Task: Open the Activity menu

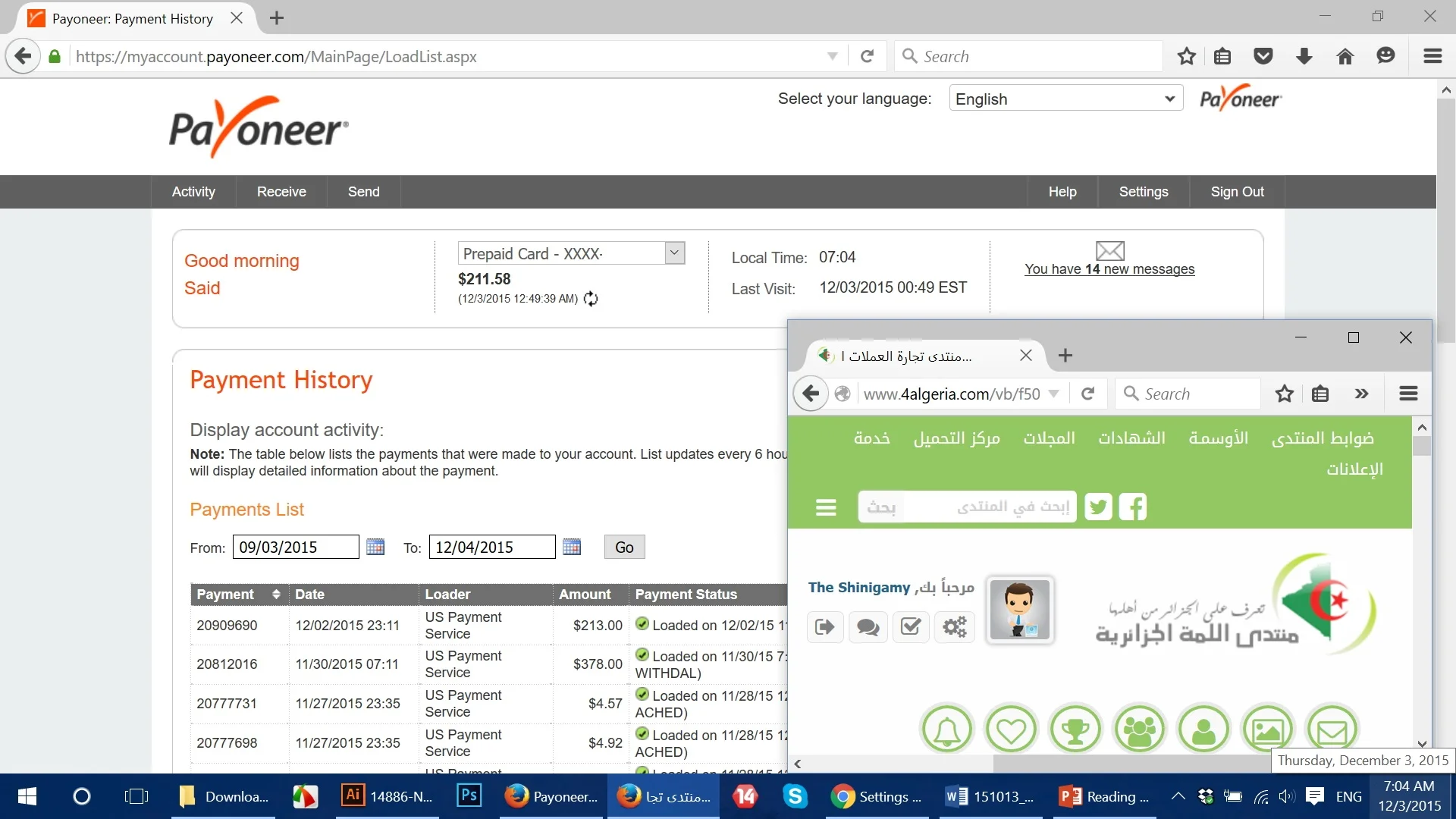Action: point(193,192)
